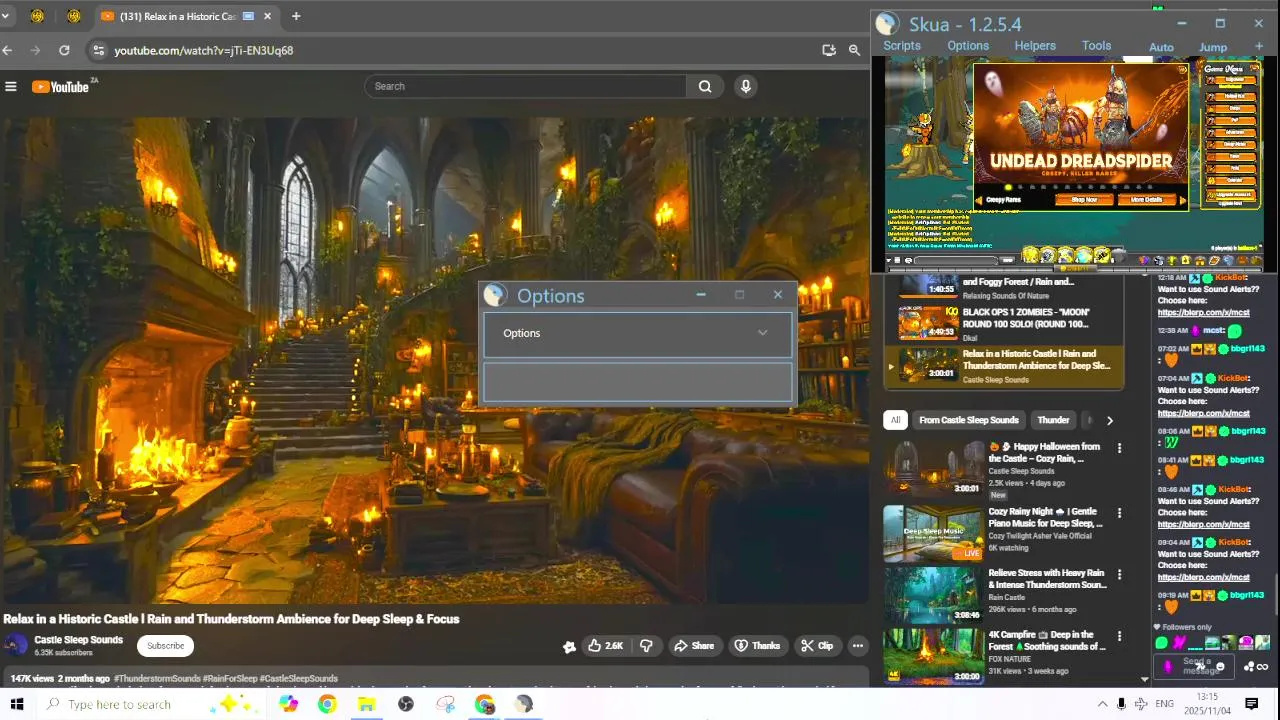Open menu for 4K Campfire video

(x=1119, y=637)
